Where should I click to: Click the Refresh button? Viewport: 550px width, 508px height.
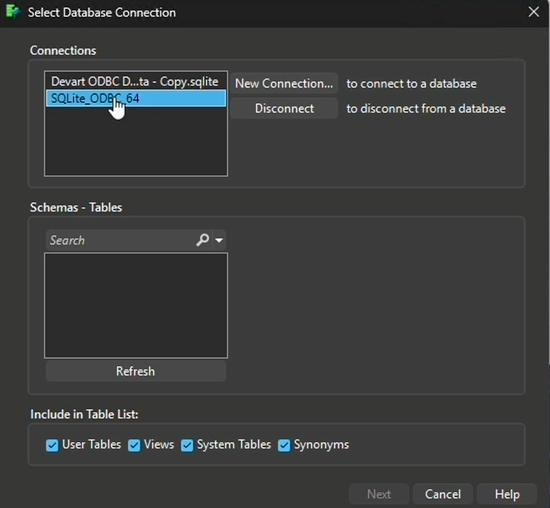[135, 371]
